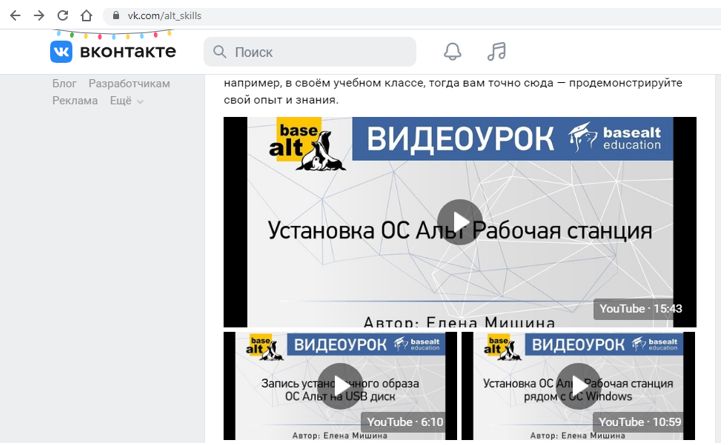Click the magnifier icon in search box
Screen dimensions: 728x445
[220, 52]
